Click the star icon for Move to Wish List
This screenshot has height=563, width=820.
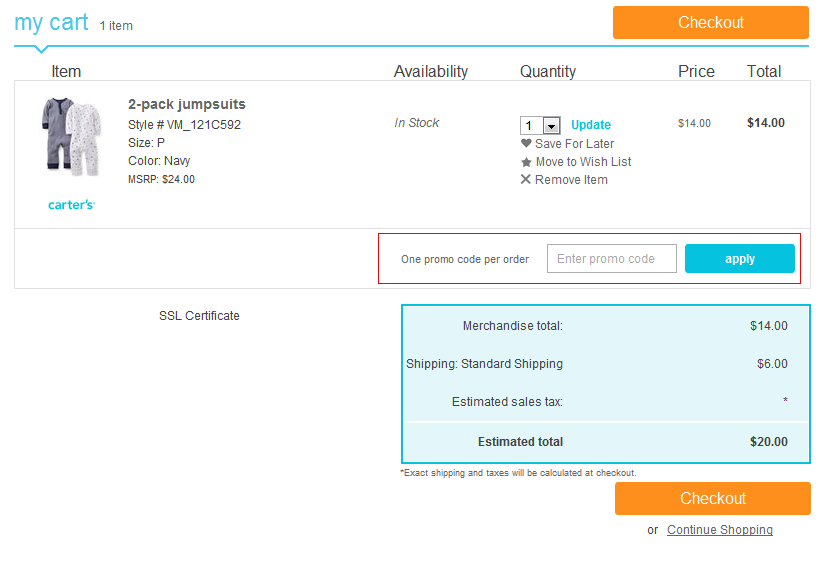[x=526, y=162]
